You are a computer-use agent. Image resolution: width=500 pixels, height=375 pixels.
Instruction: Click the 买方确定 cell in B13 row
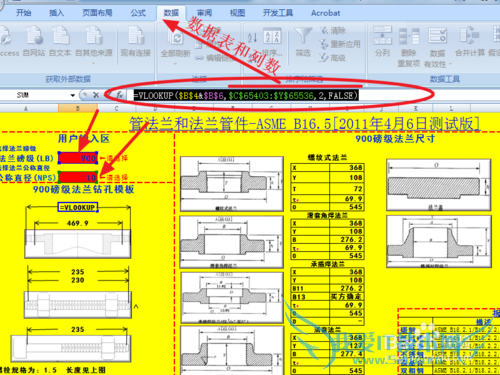(346, 297)
